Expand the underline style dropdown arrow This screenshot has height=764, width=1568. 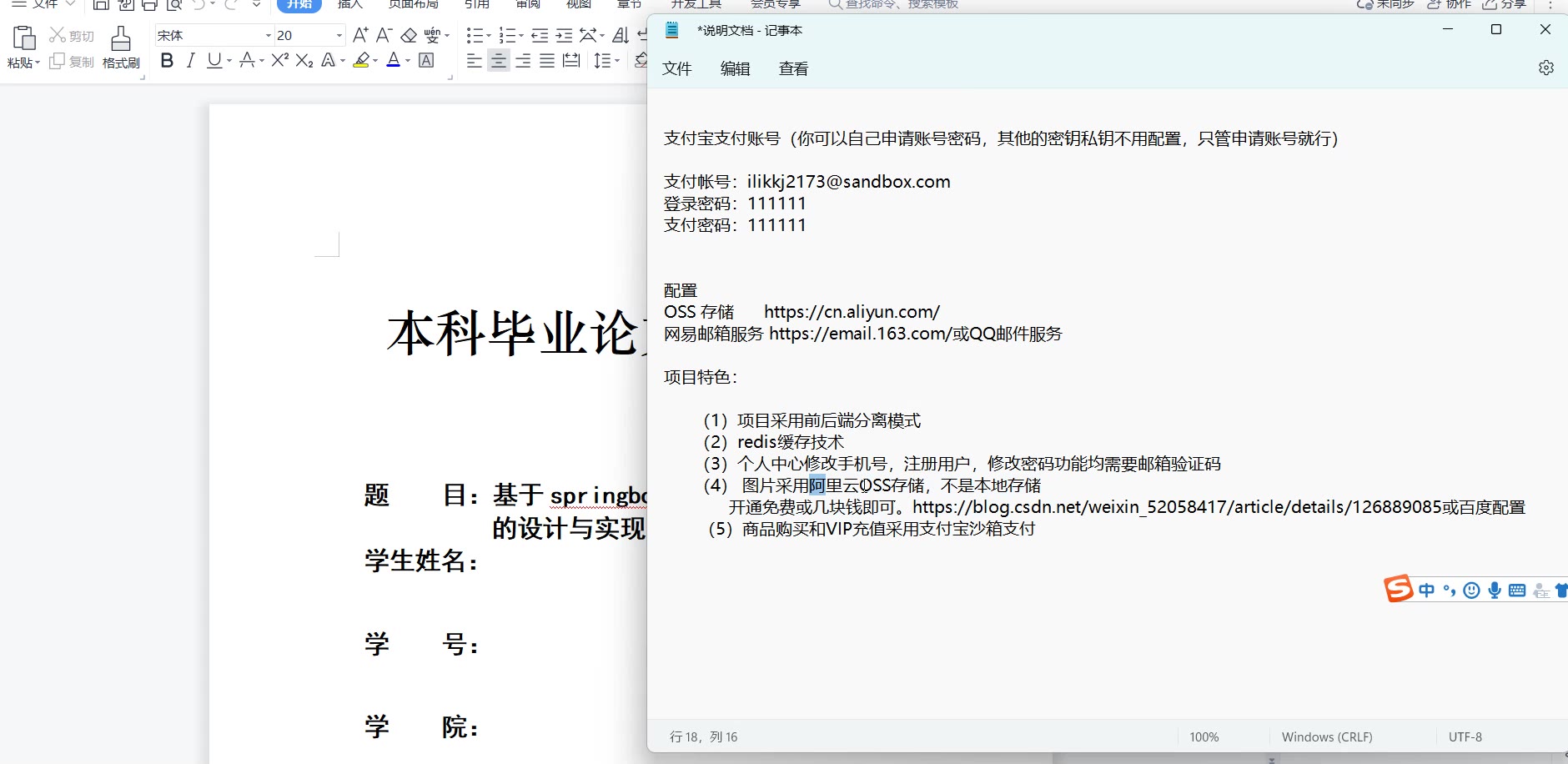coord(229,61)
